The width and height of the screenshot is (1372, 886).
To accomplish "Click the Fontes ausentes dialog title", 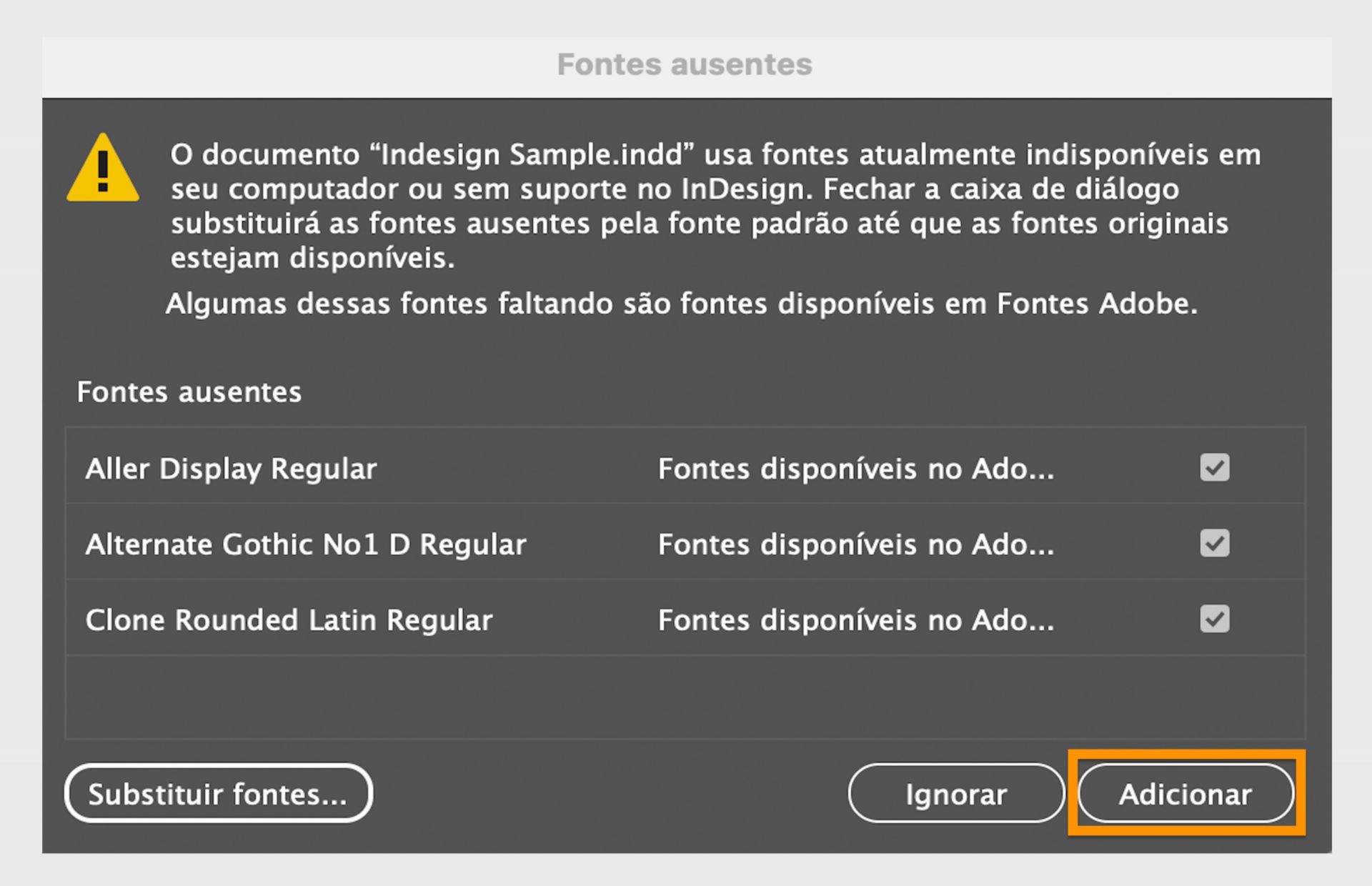I will (x=684, y=64).
